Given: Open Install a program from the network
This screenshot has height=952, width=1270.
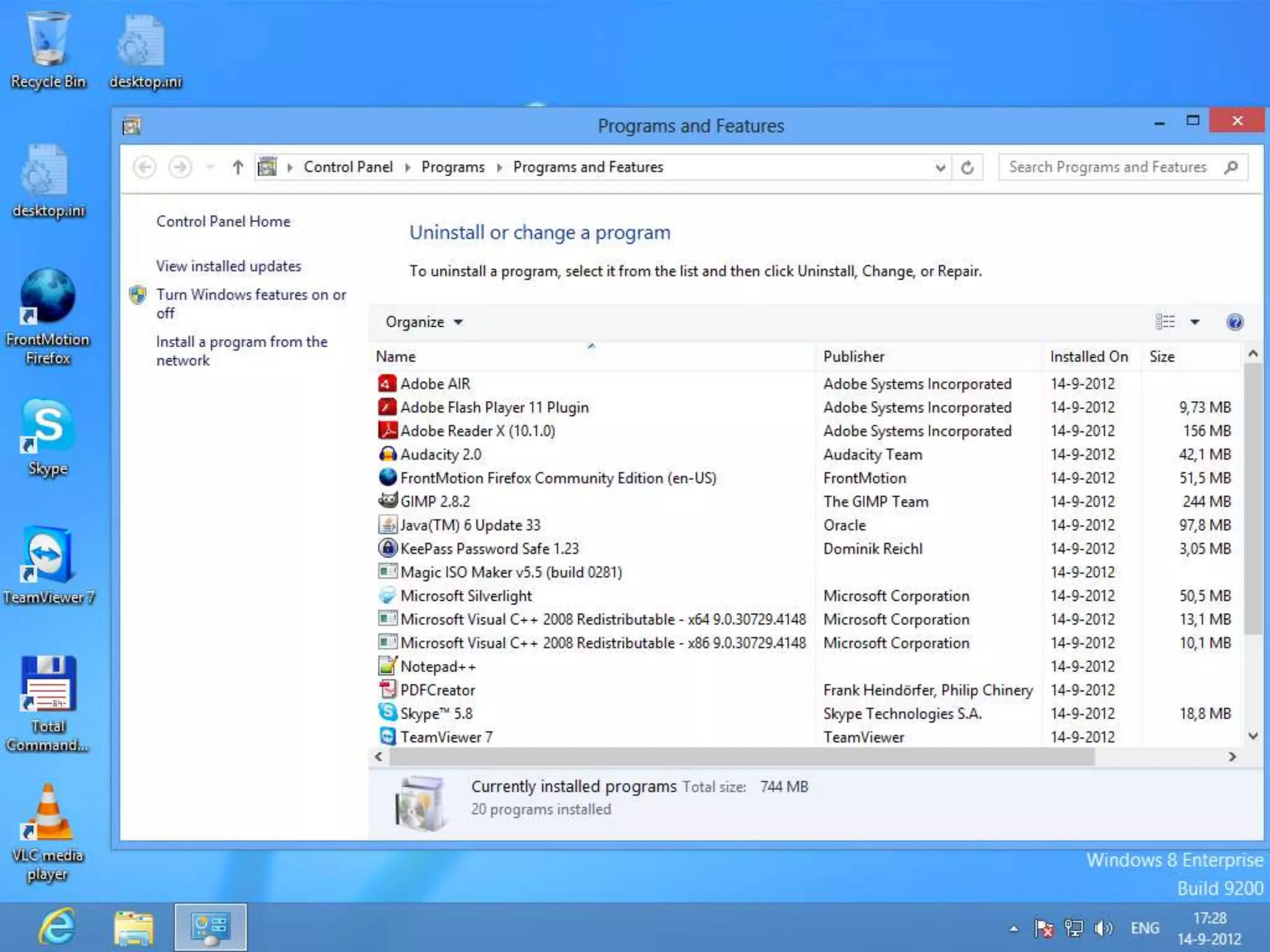Looking at the screenshot, I should 242,351.
